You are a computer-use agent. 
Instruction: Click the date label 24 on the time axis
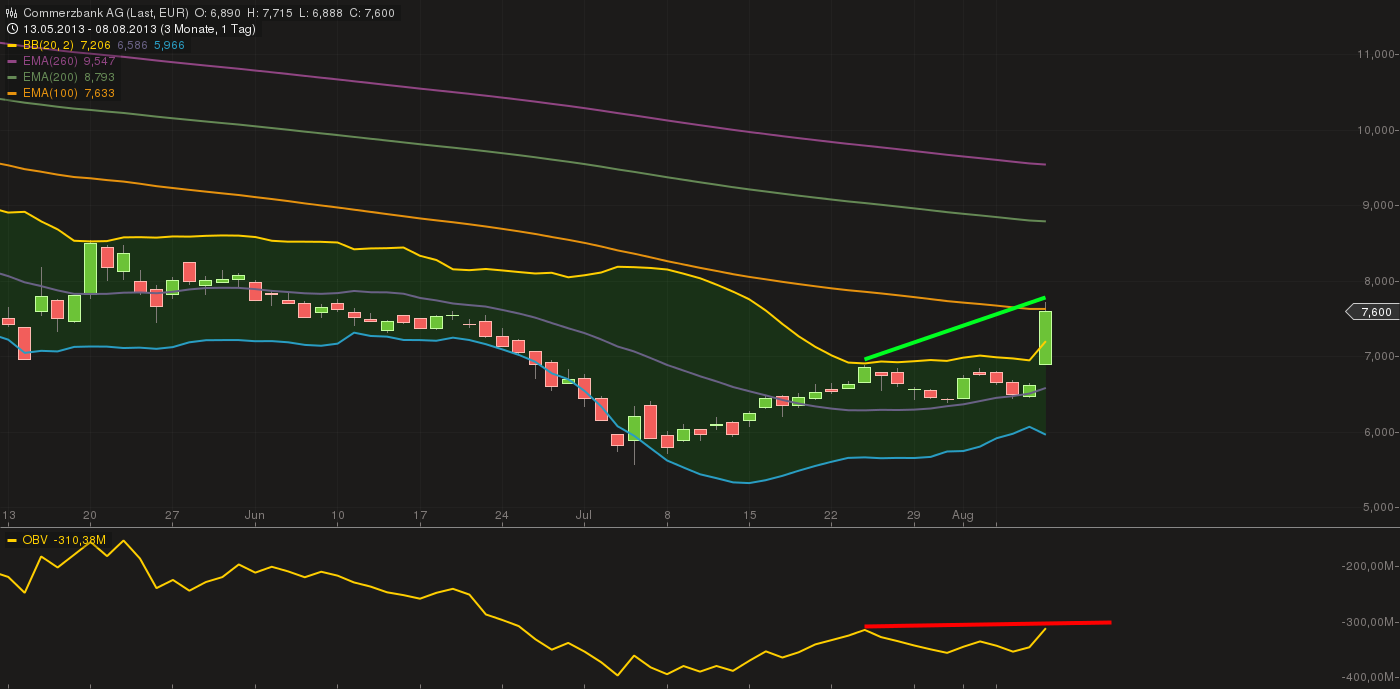tap(502, 515)
